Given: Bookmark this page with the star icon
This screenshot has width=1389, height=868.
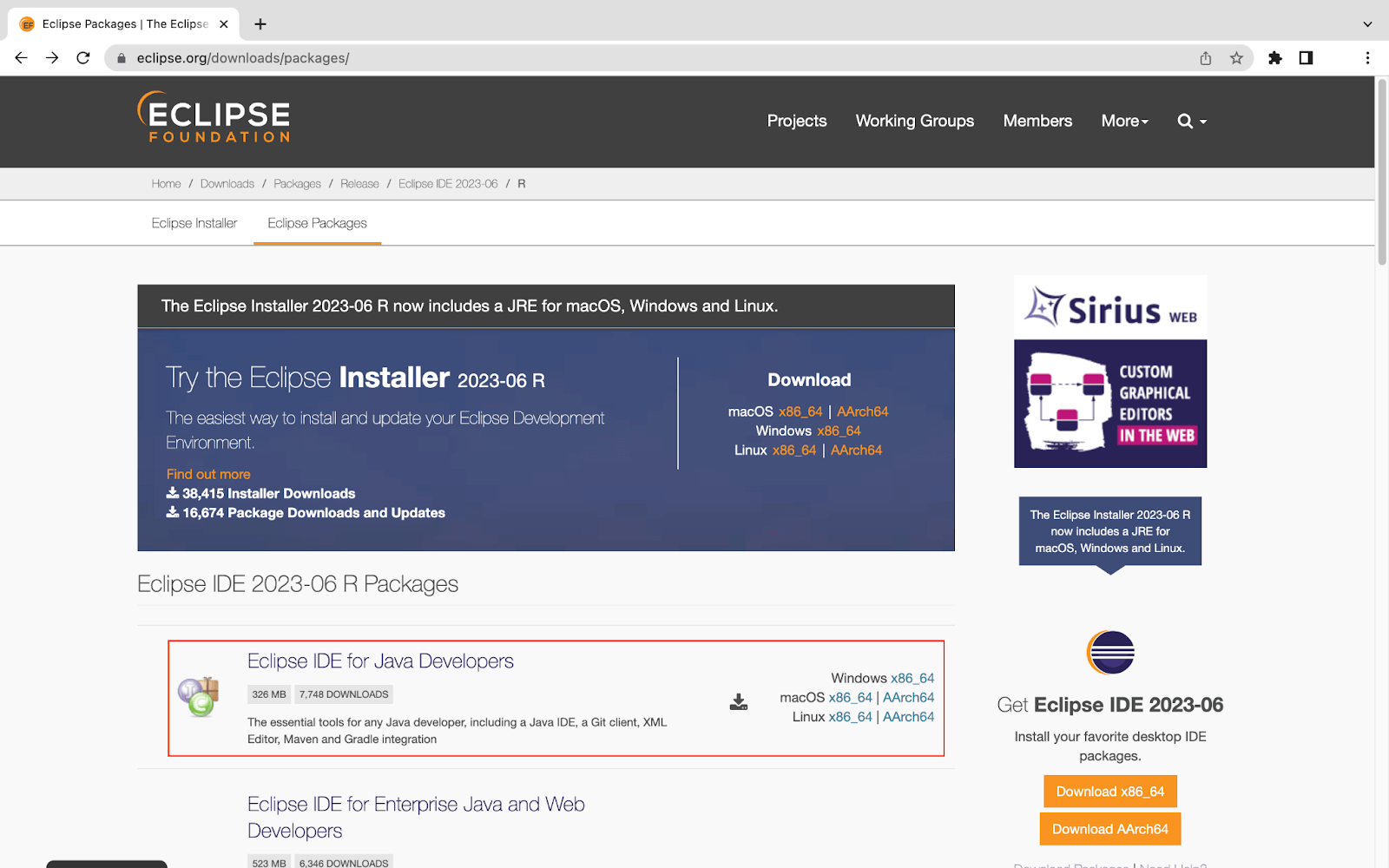Looking at the screenshot, I should pyautogui.click(x=1236, y=58).
